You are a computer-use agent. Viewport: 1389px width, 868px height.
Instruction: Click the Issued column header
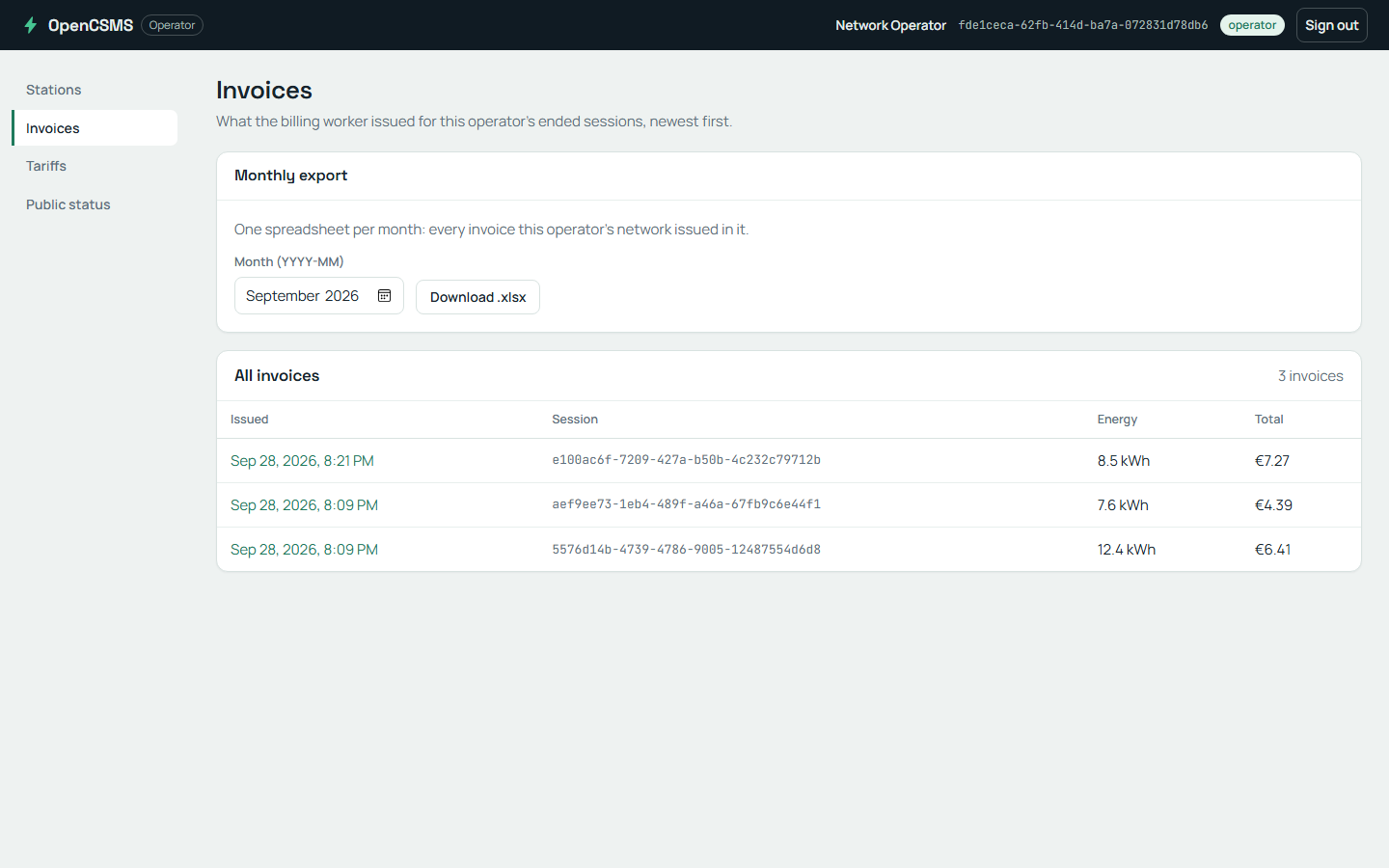click(x=249, y=420)
